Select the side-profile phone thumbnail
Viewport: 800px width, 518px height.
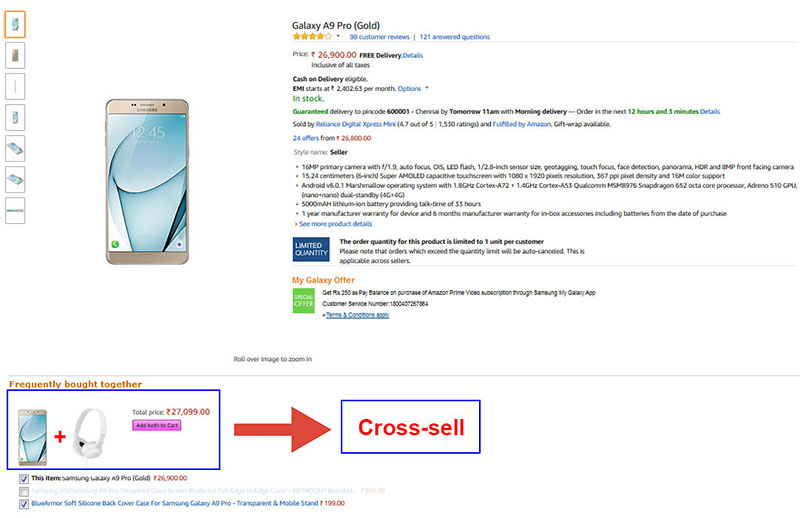tap(15, 86)
